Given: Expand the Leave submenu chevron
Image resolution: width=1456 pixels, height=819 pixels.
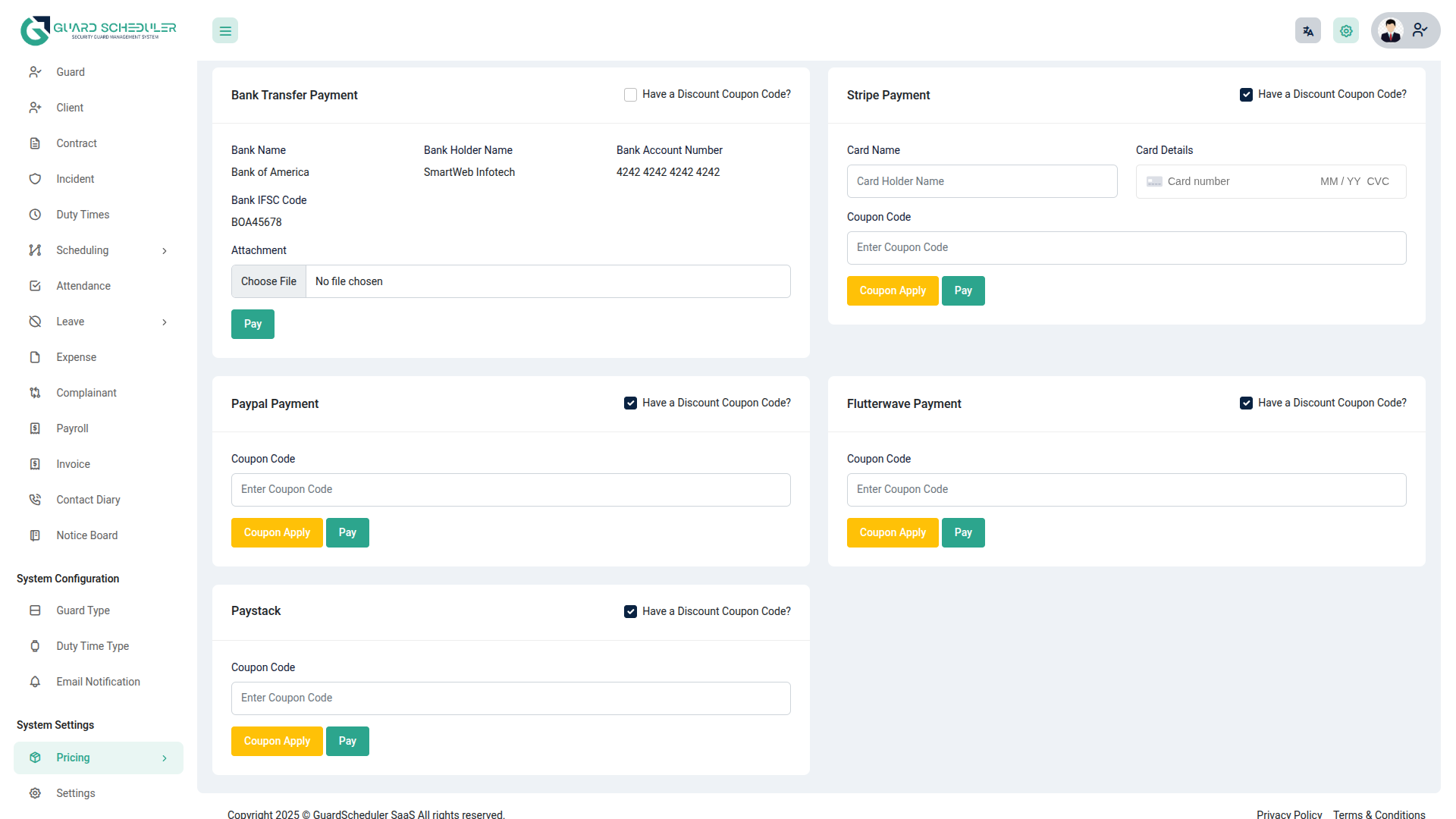Looking at the screenshot, I should click(165, 322).
